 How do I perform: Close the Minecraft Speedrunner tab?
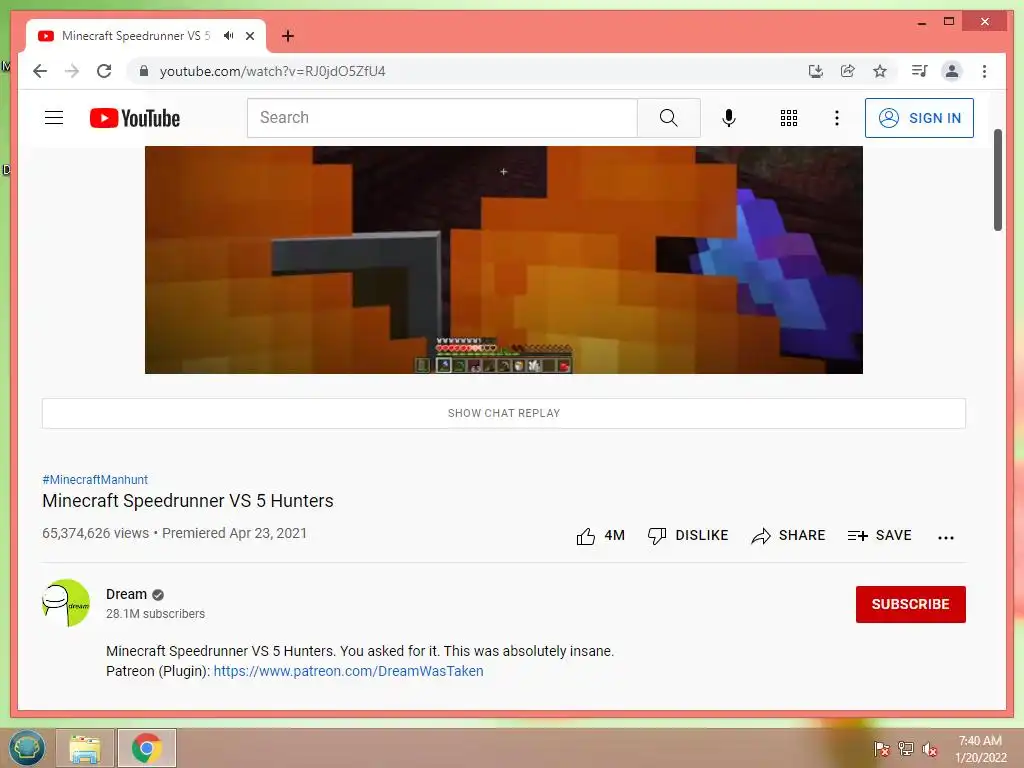250,36
